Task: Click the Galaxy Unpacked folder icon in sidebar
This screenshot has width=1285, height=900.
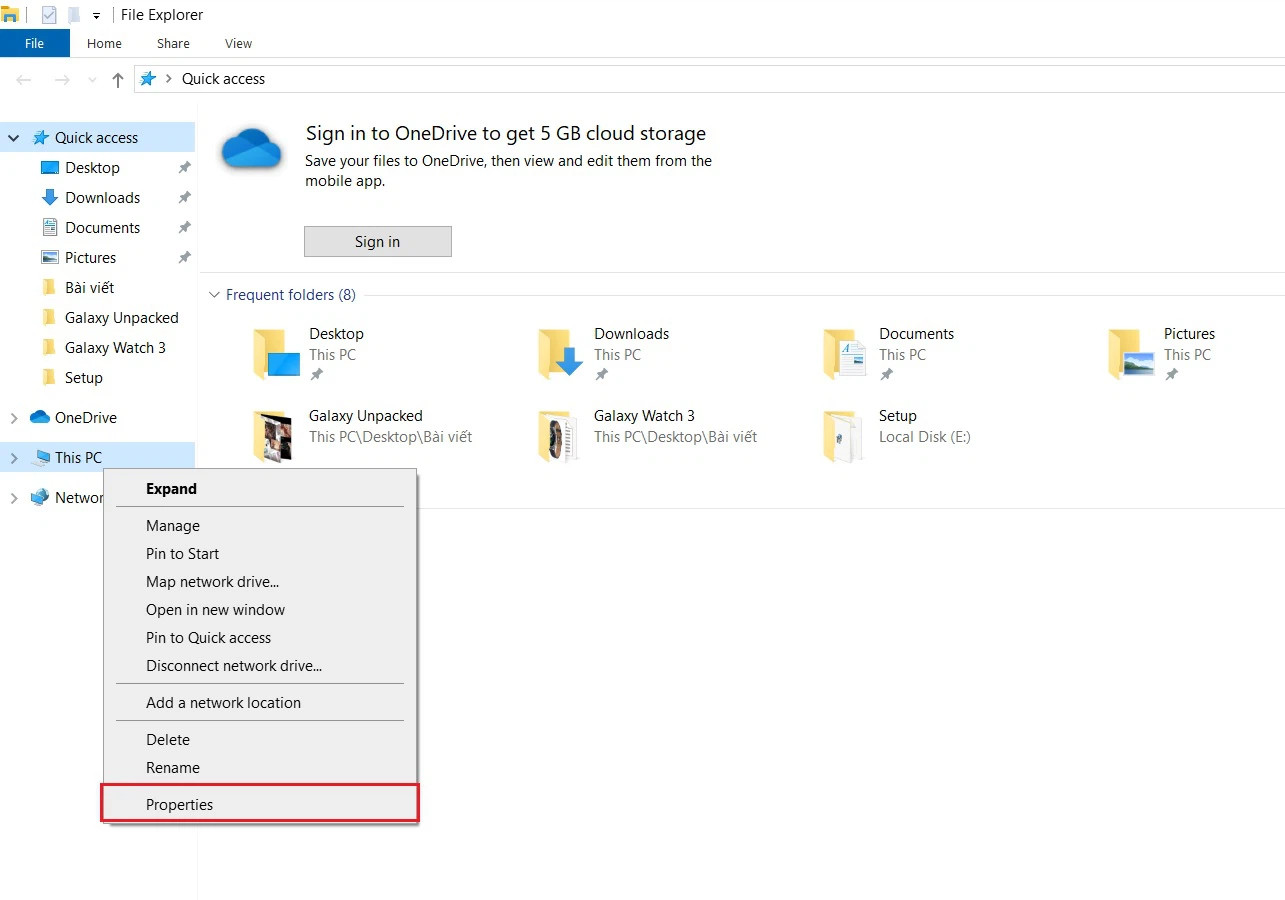Action: coord(50,318)
